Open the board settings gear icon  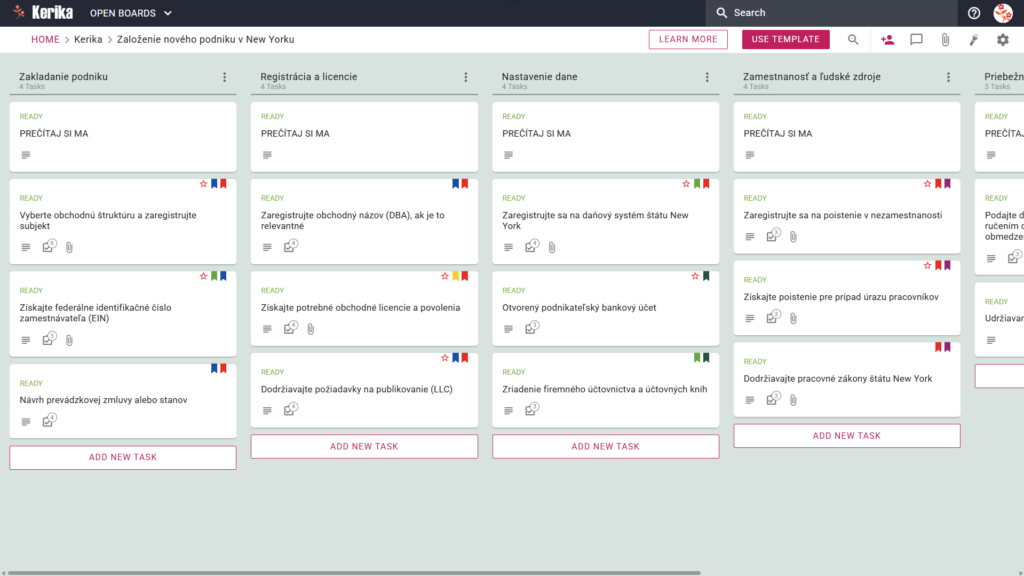pyautogui.click(x=1002, y=40)
